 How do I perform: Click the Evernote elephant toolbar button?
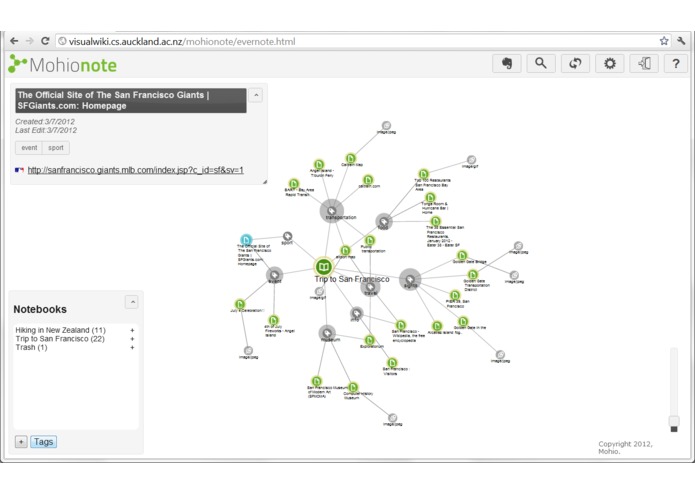(507, 64)
